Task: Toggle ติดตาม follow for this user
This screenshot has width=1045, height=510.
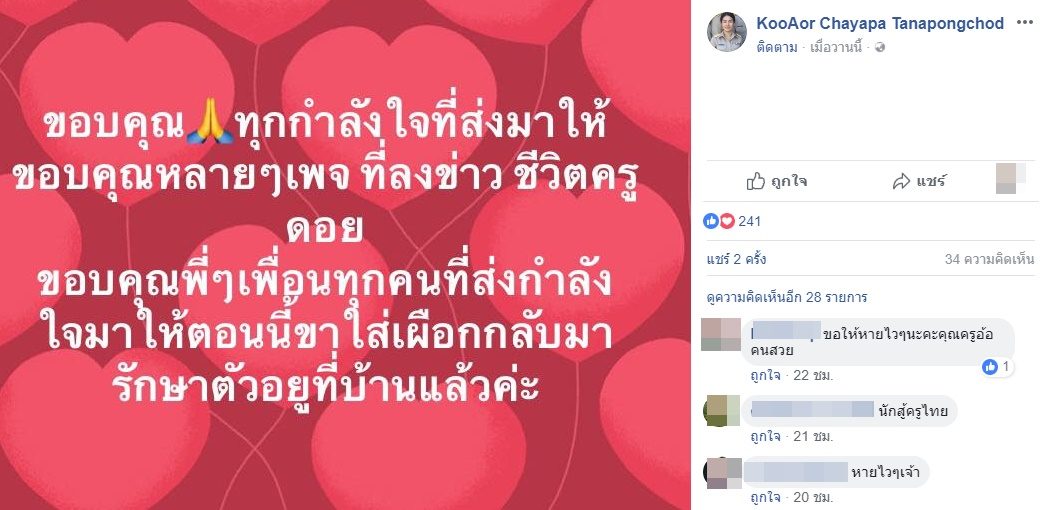Action: 776,47
